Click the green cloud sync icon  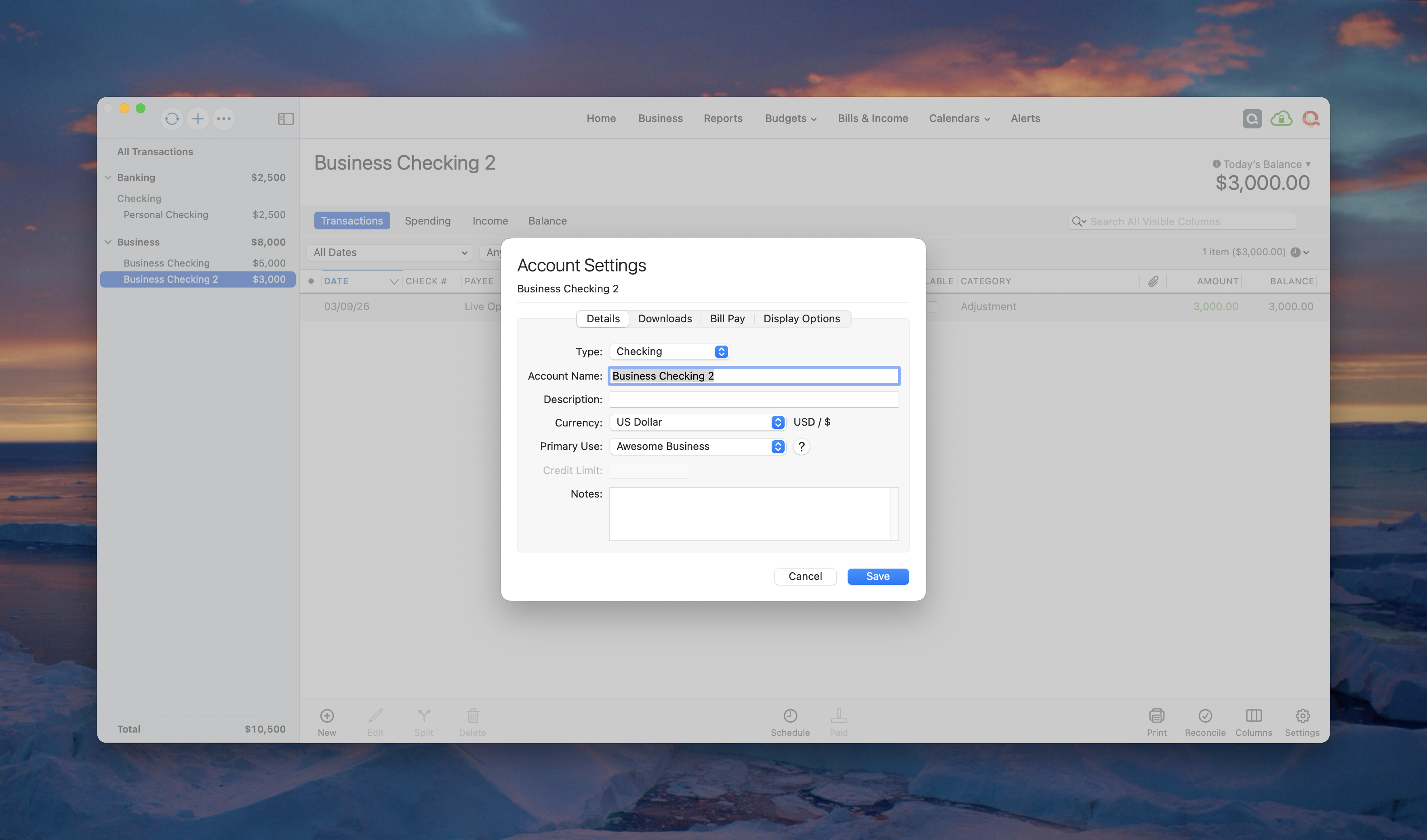click(1281, 119)
